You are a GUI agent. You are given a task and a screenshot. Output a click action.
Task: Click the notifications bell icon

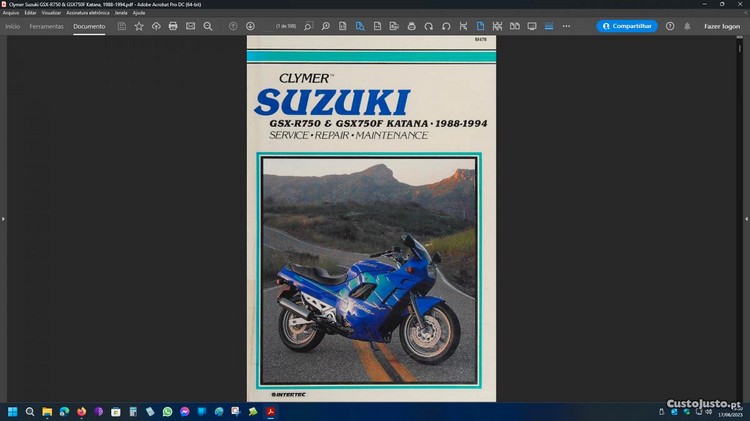click(x=687, y=26)
